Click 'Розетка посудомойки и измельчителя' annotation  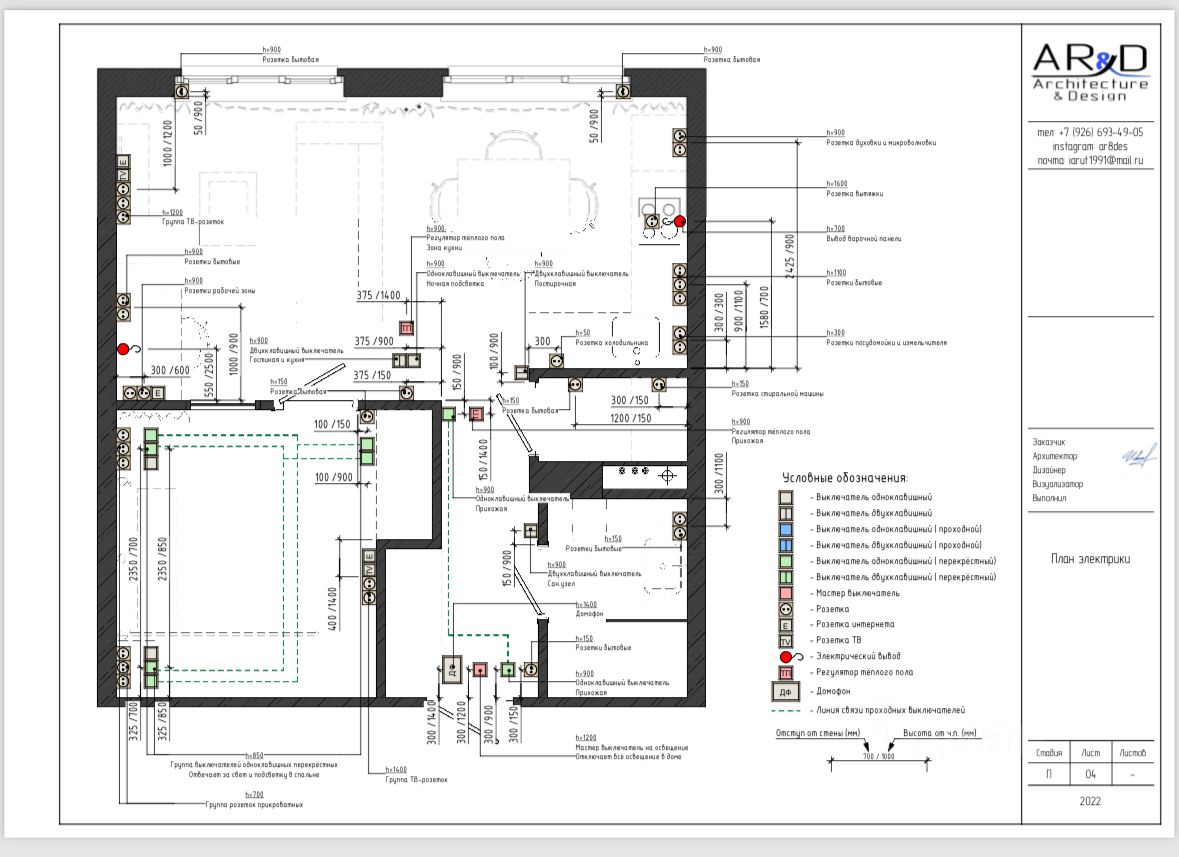pyautogui.click(x=887, y=342)
